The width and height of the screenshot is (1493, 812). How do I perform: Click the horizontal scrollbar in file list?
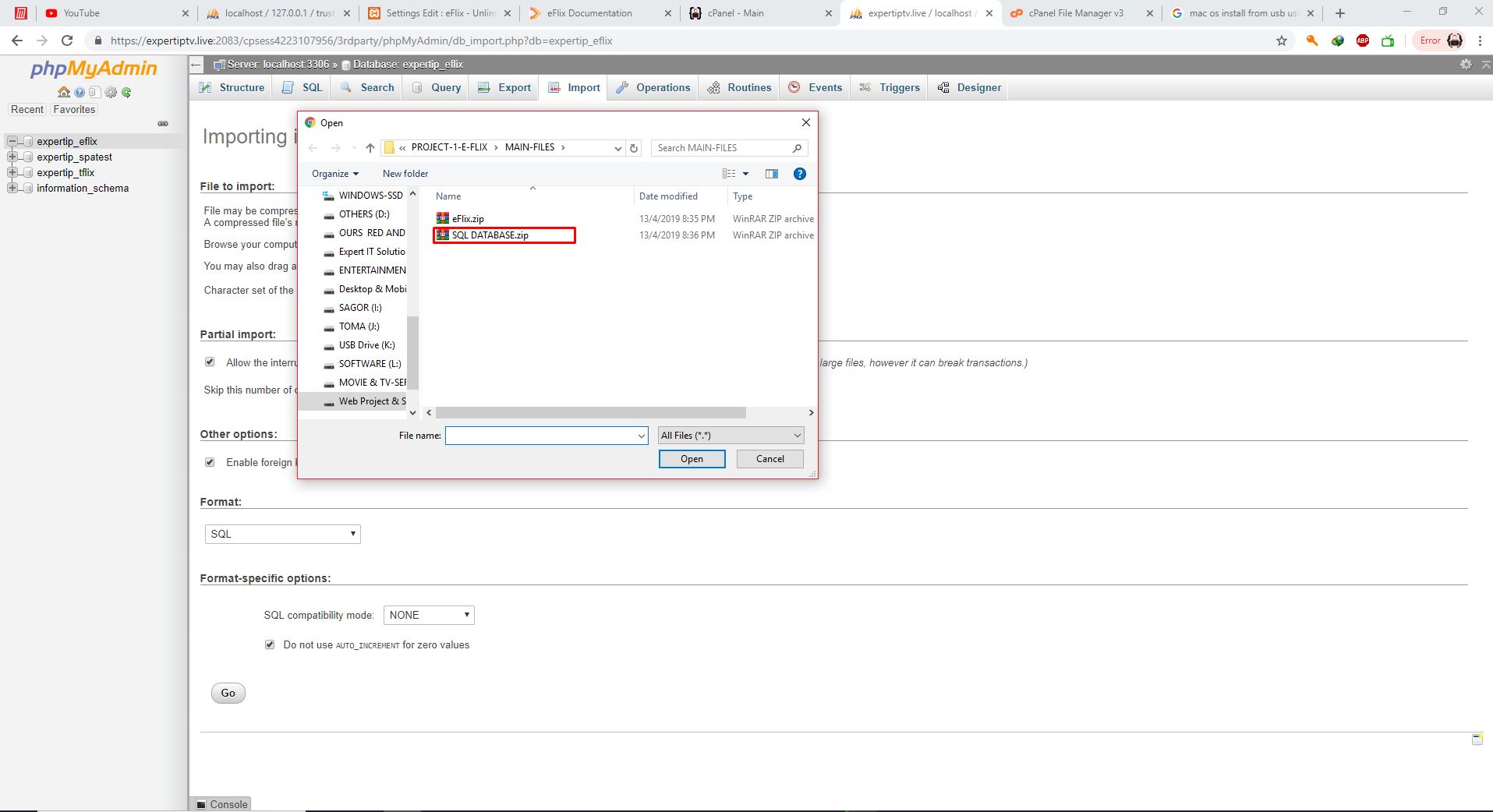(x=590, y=413)
